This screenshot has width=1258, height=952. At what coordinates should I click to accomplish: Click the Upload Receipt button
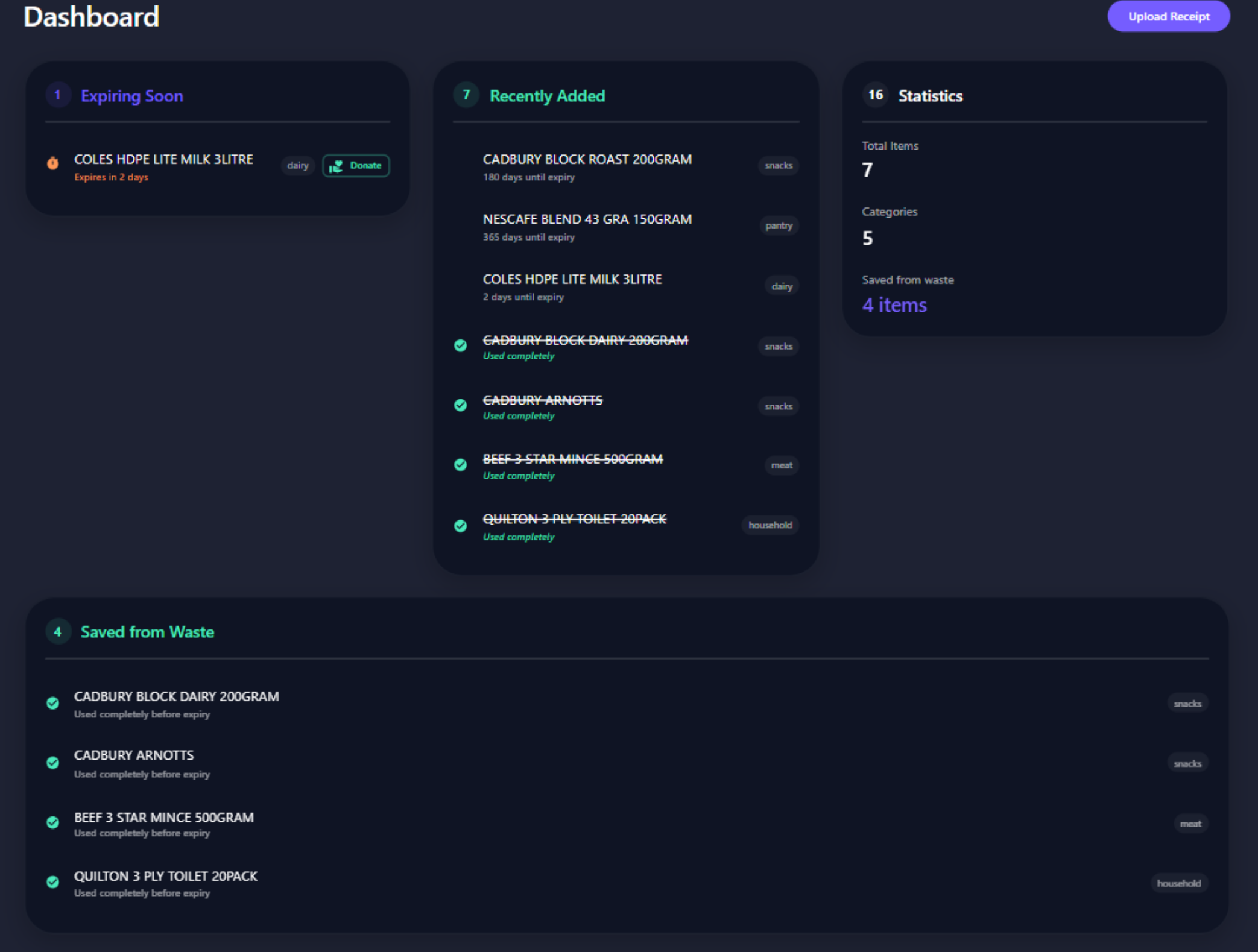pos(1168,16)
